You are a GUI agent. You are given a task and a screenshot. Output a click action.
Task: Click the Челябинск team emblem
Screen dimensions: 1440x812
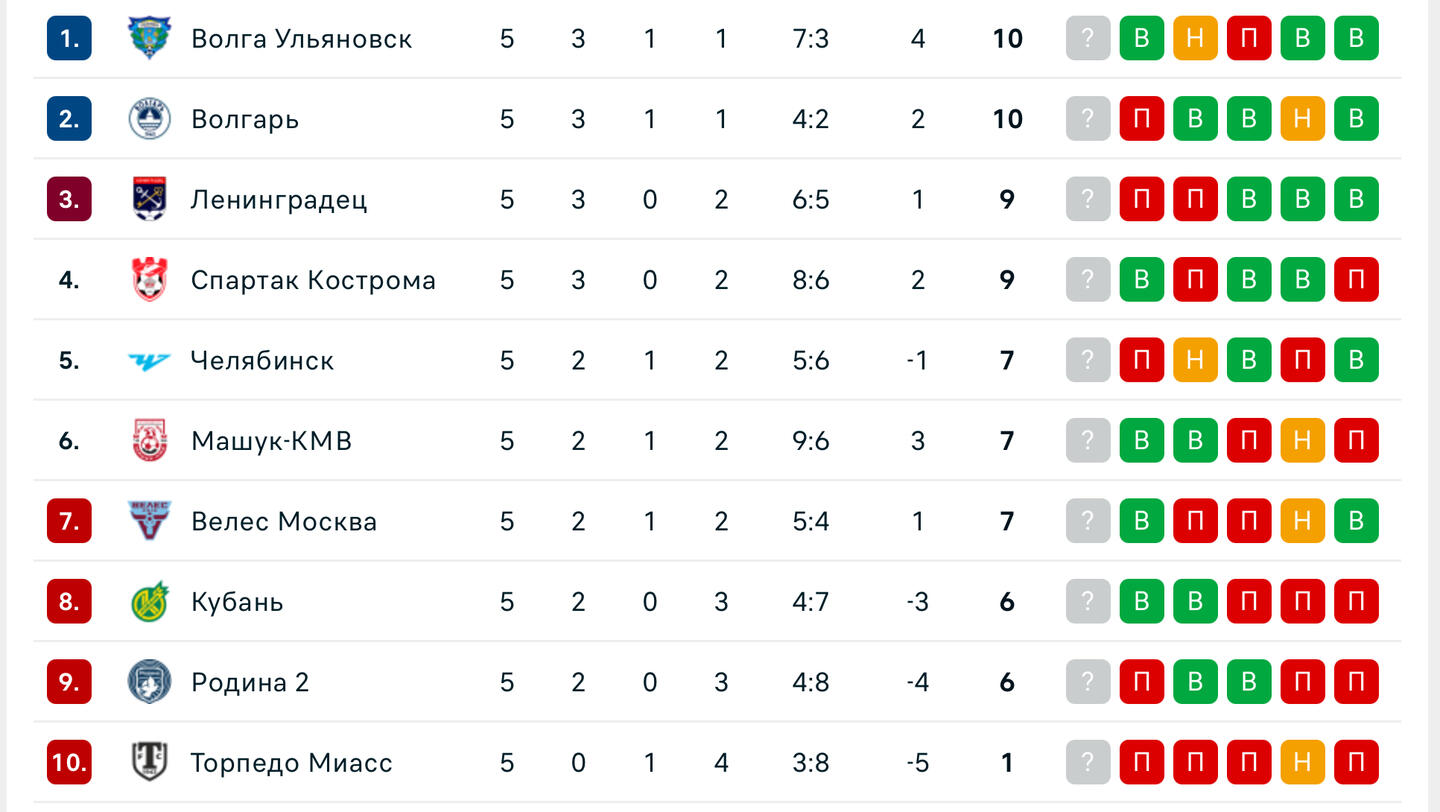coord(150,360)
